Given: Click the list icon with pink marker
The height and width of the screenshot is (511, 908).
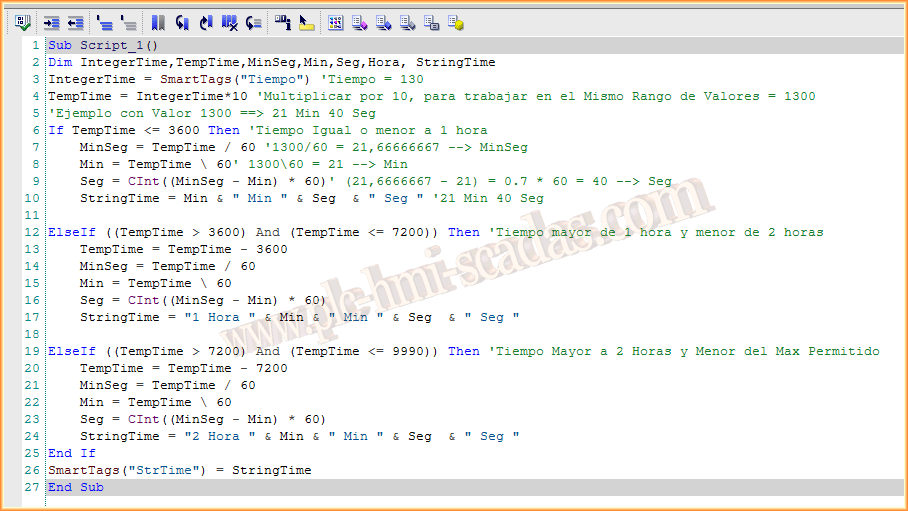Looking at the screenshot, I should (360, 21).
